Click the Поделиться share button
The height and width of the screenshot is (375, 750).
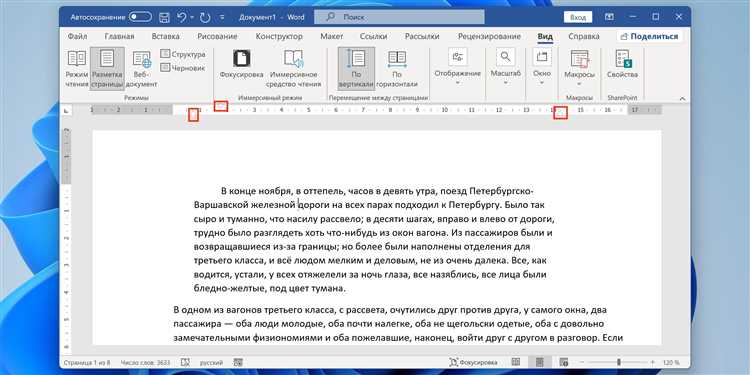pyautogui.click(x=650, y=36)
